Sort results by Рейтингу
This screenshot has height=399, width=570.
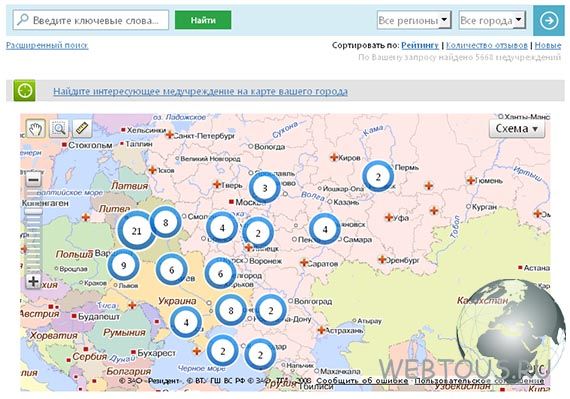pyautogui.click(x=420, y=45)
